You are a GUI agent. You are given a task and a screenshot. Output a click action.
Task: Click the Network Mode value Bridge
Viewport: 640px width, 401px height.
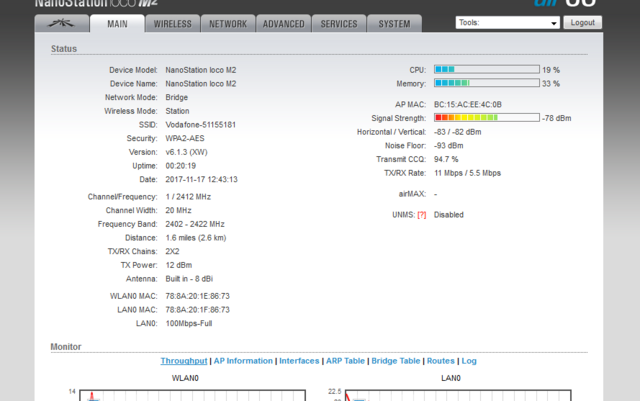coord(176,98)
